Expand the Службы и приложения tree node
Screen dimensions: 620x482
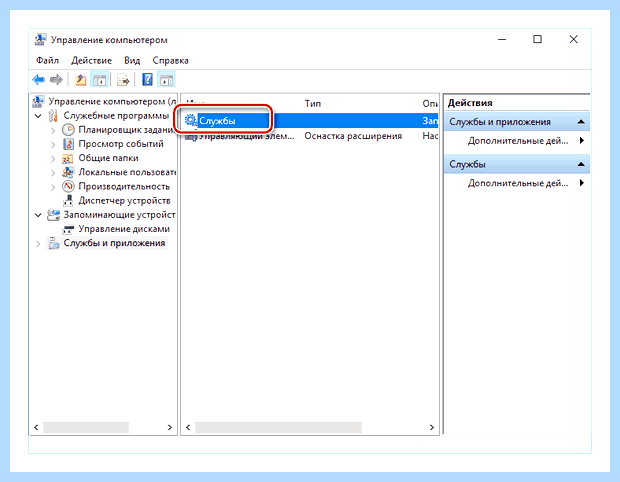tap(38, 244)
